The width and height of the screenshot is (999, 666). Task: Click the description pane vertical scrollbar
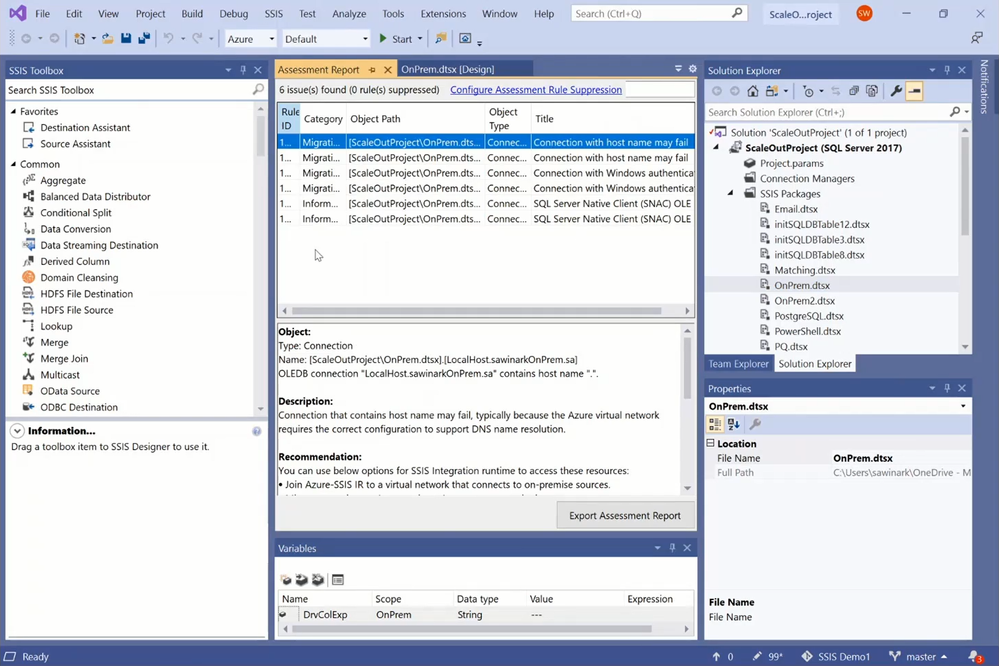point(687,368)
